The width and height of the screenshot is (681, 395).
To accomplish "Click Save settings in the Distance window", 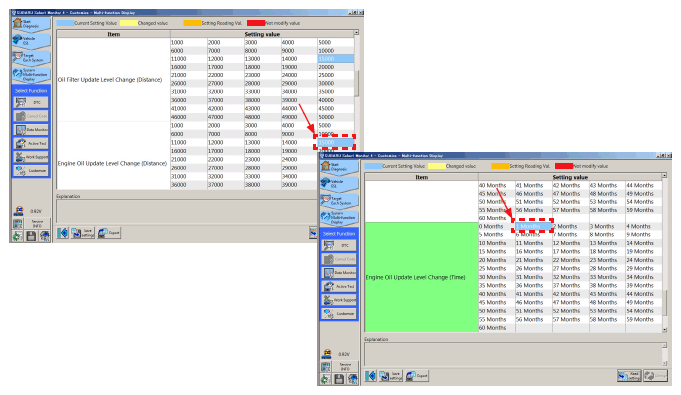I will click(x=83, y=233).
